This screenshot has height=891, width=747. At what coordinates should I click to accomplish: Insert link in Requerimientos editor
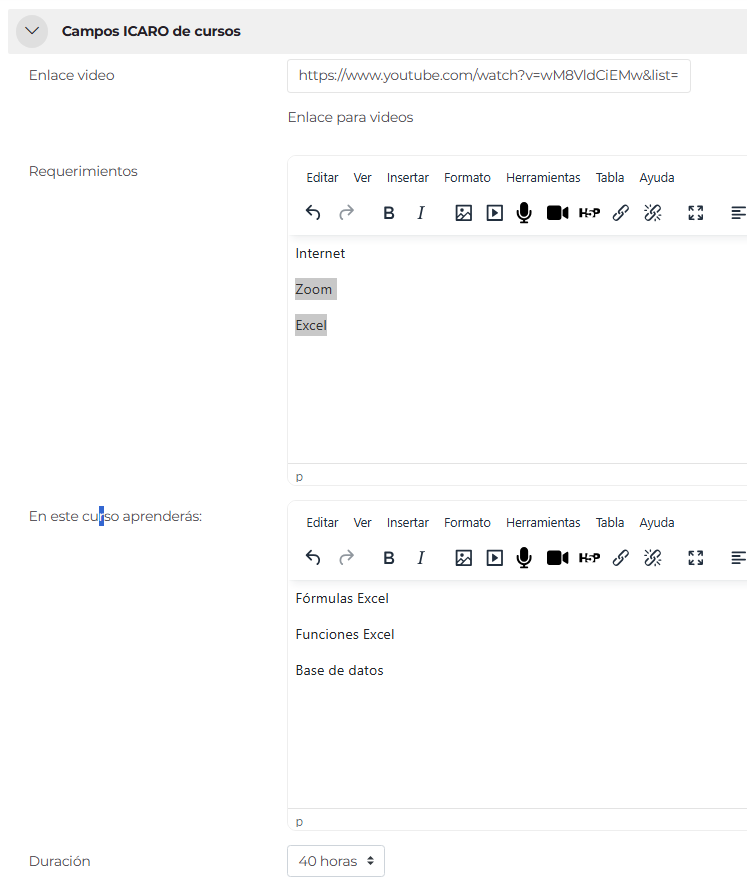tap(620, 213)
